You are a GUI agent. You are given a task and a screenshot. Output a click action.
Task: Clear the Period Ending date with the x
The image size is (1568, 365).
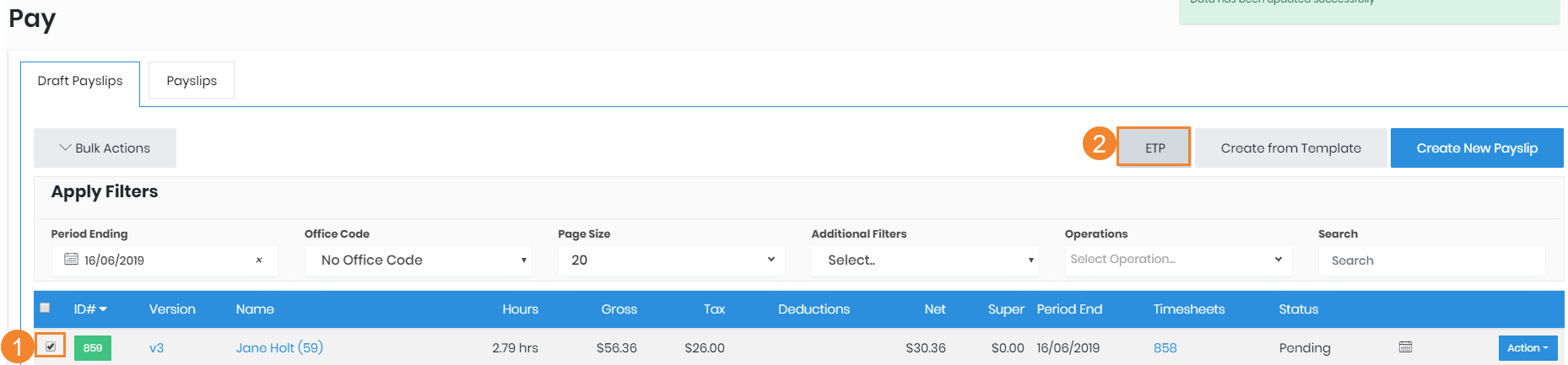(259, 260)
